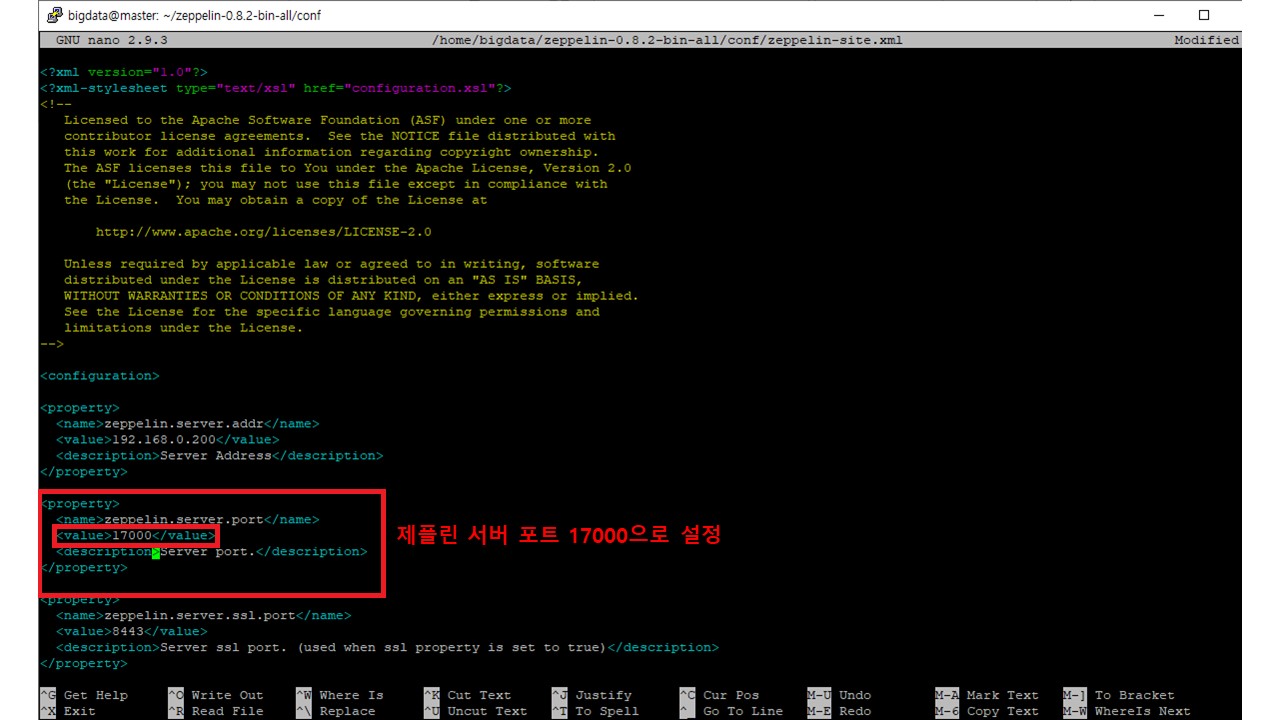Click the Uncut Text shortcut label
The image size is (1280, 720).
coord(488,712)
